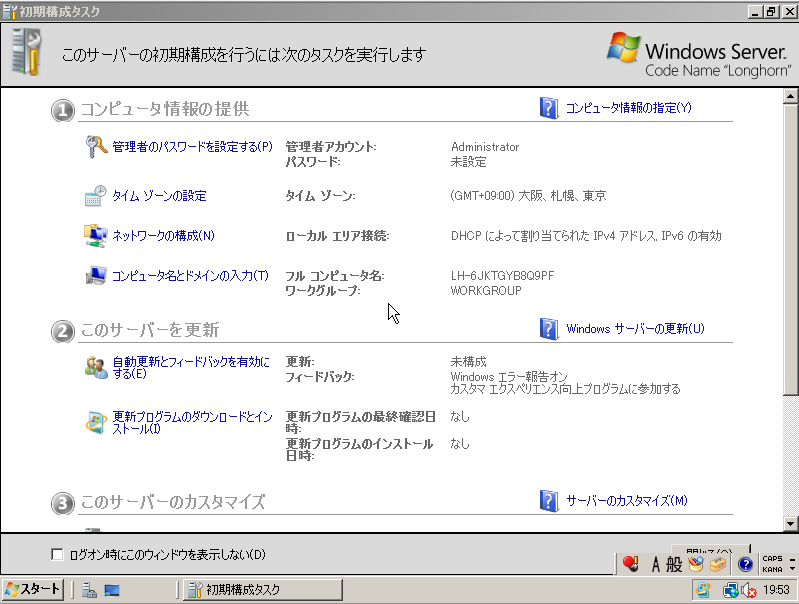Screen dimensions: 799x604
Task: Click the スタート button
Action: pos(32,590)
